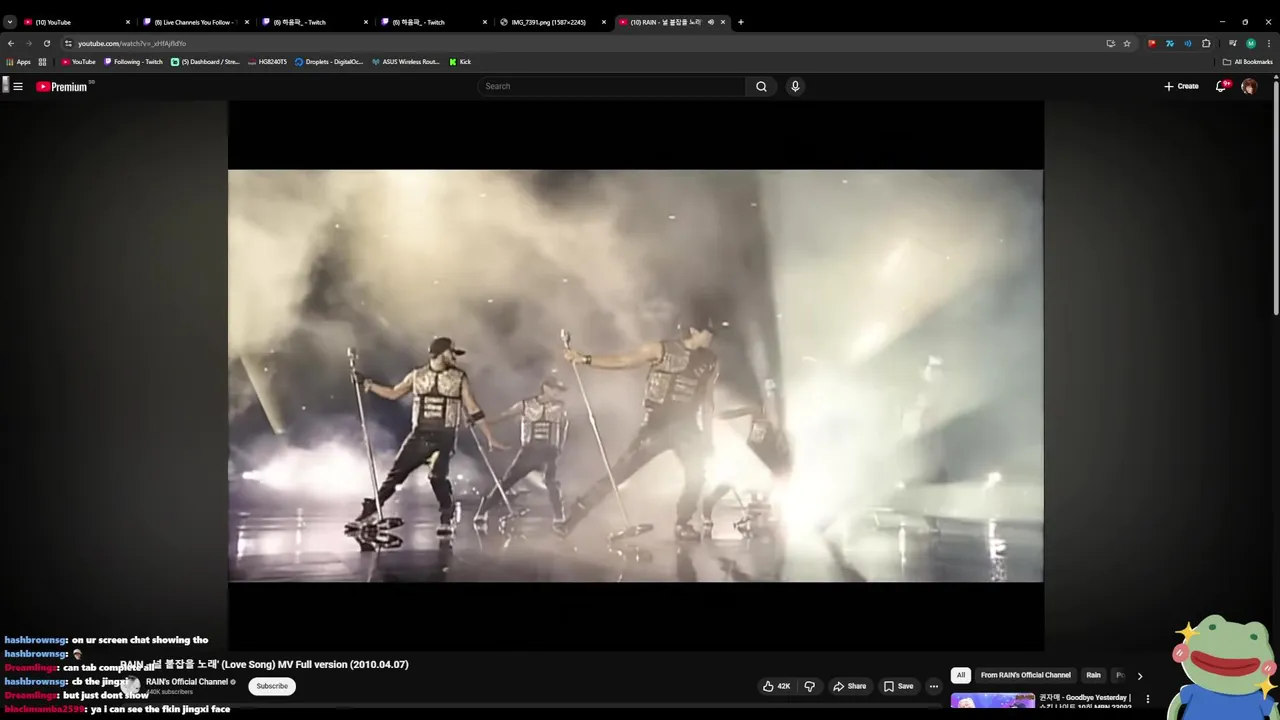Subscribe to RAIN's Official Channel
Viewport: 1280px width, 720px height.
coord(272,686)
